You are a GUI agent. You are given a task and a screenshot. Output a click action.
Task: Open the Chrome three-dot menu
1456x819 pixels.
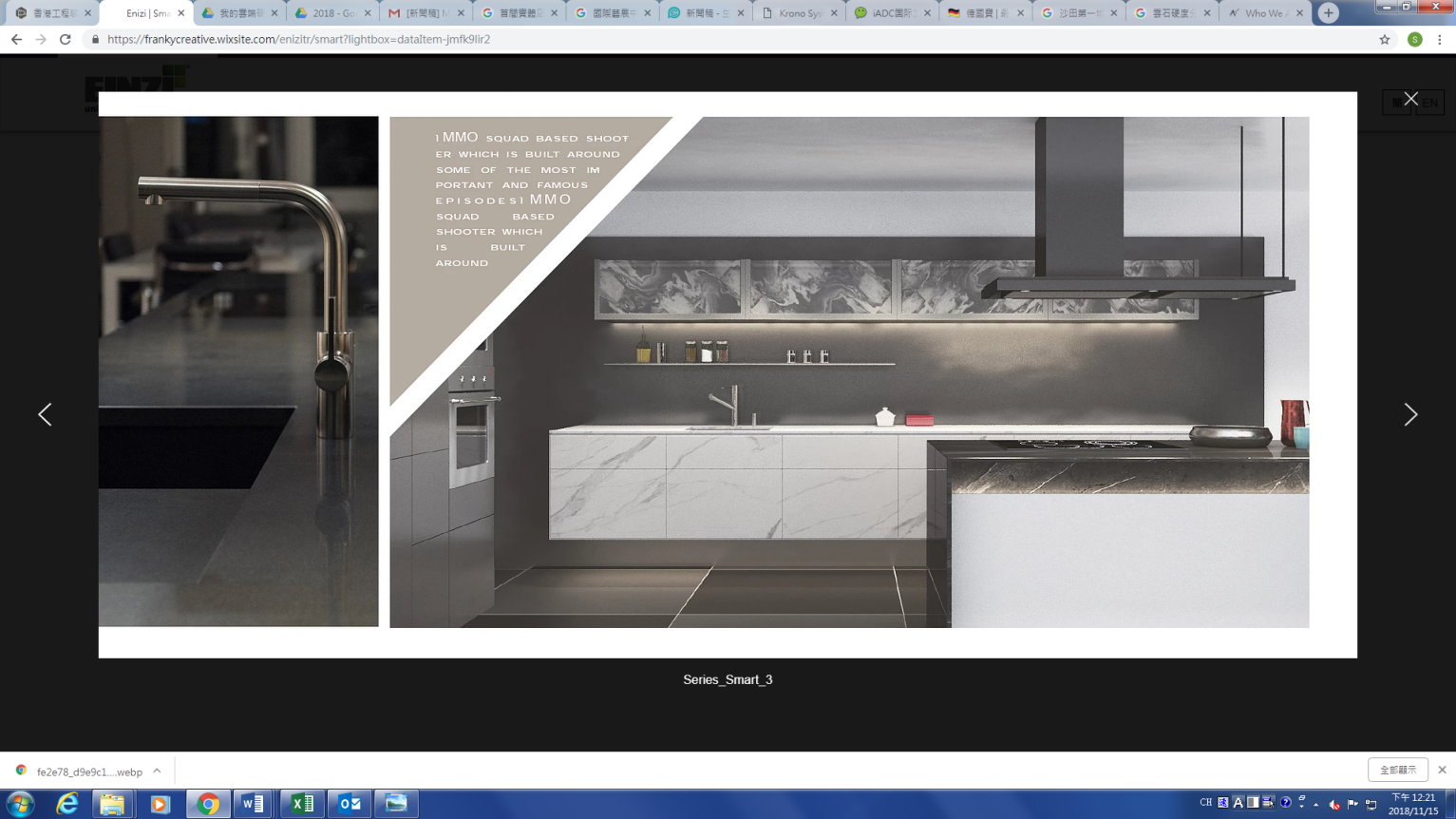(x=1440, y=39)
